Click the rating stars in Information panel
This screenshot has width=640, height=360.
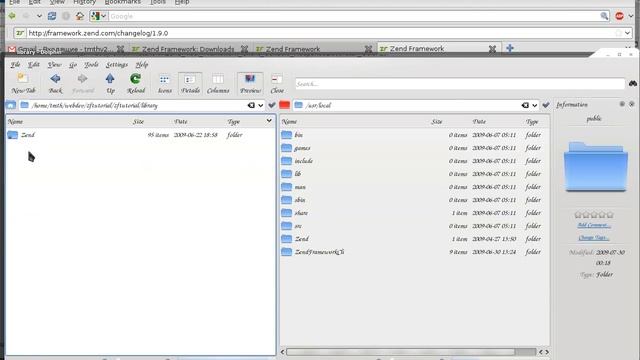594,214
